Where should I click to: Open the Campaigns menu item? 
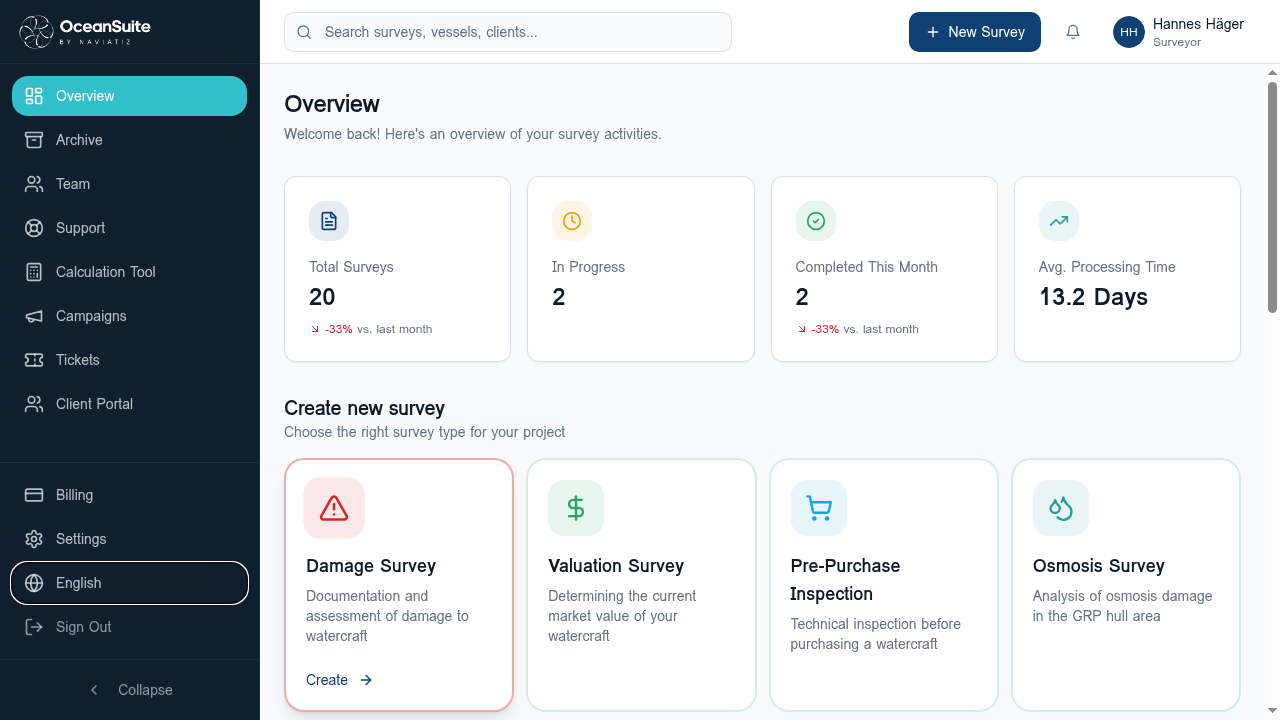pyautogui.click(x=130, y=316)
